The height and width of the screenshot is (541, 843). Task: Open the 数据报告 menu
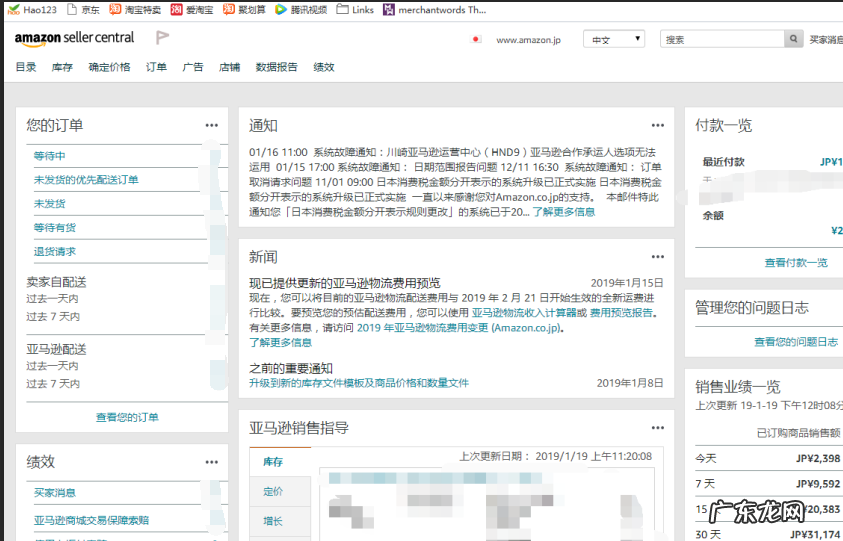[x=277, y=67]
